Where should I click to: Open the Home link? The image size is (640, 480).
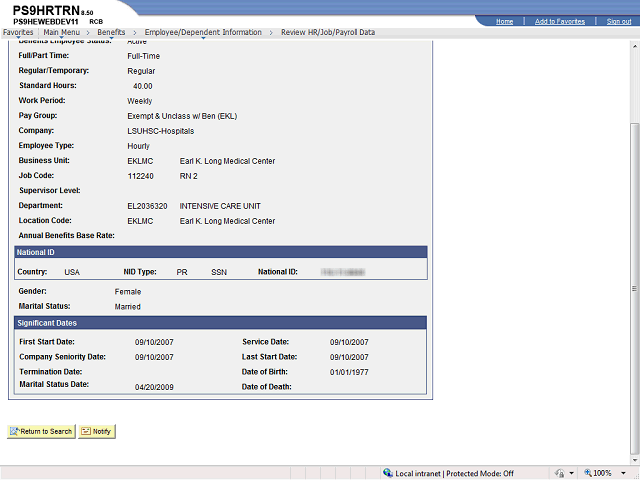(504, 22)
